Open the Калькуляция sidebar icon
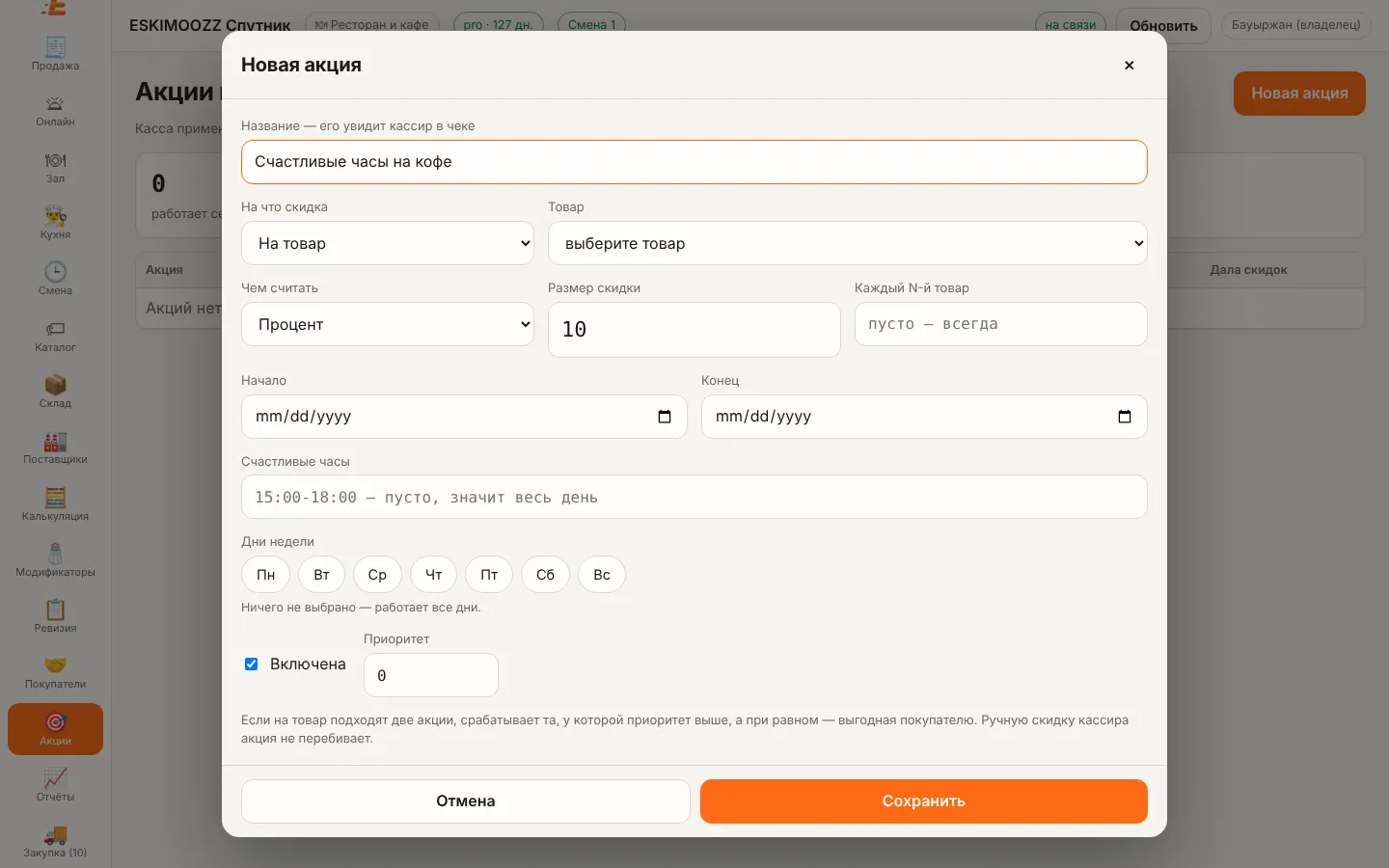 tap(55, 497)
